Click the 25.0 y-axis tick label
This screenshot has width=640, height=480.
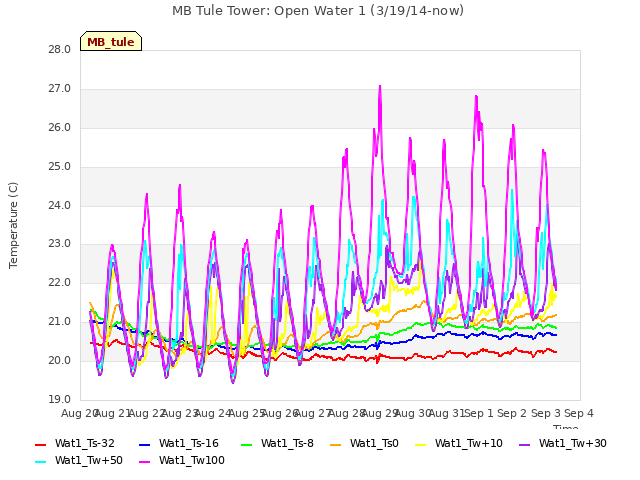click(60, 167)
